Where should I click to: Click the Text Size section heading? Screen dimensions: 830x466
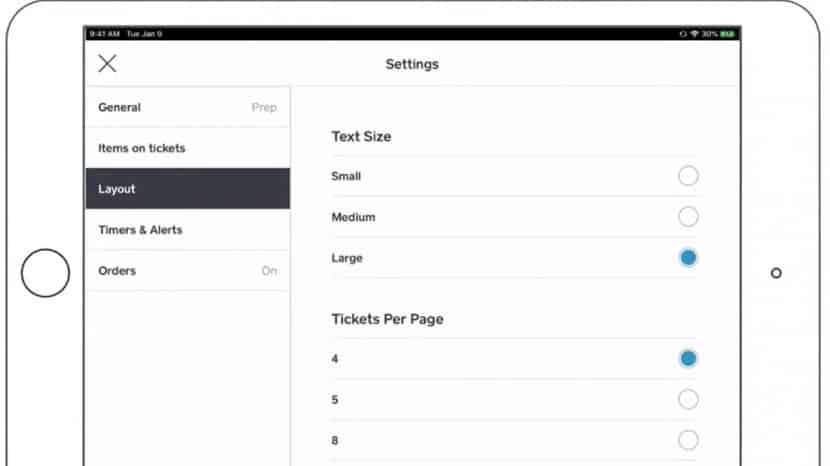click(361, 136)
